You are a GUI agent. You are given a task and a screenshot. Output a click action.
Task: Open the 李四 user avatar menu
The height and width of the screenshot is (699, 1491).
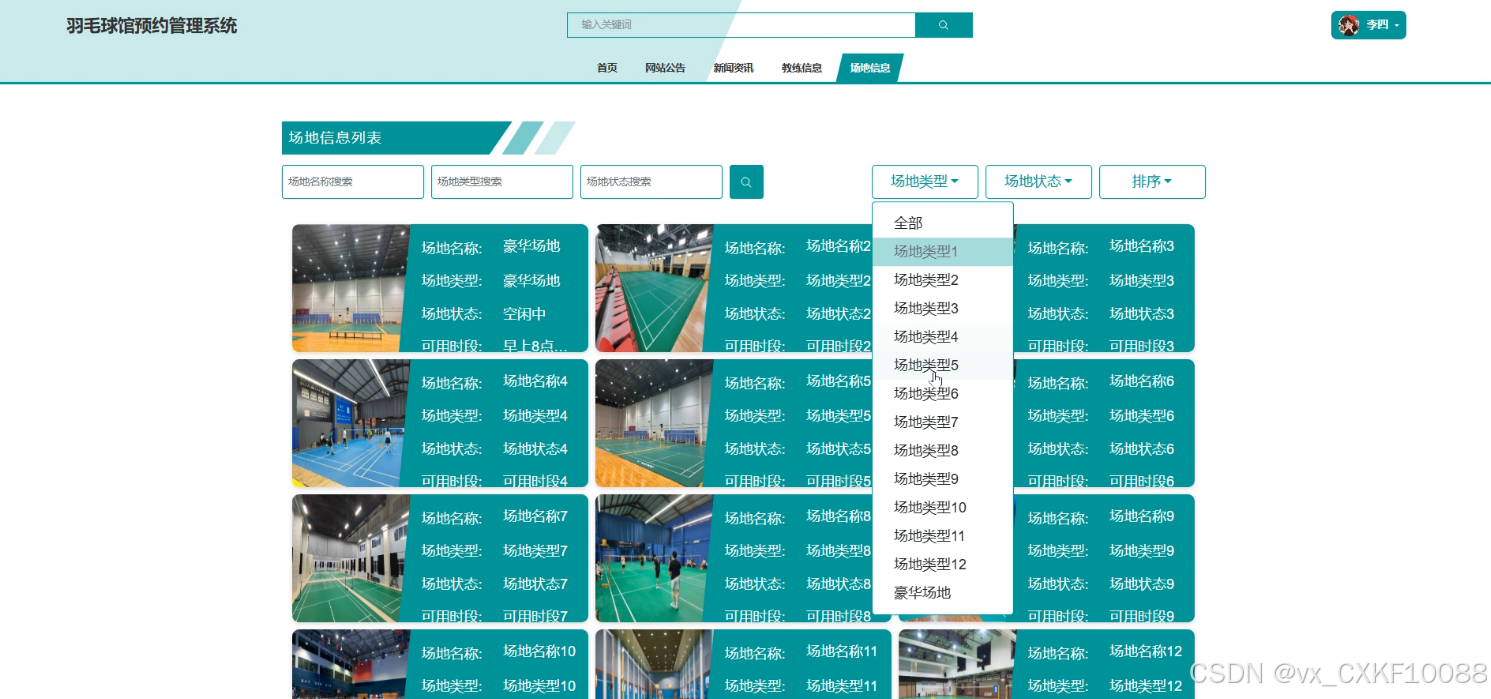point(1368,25)
